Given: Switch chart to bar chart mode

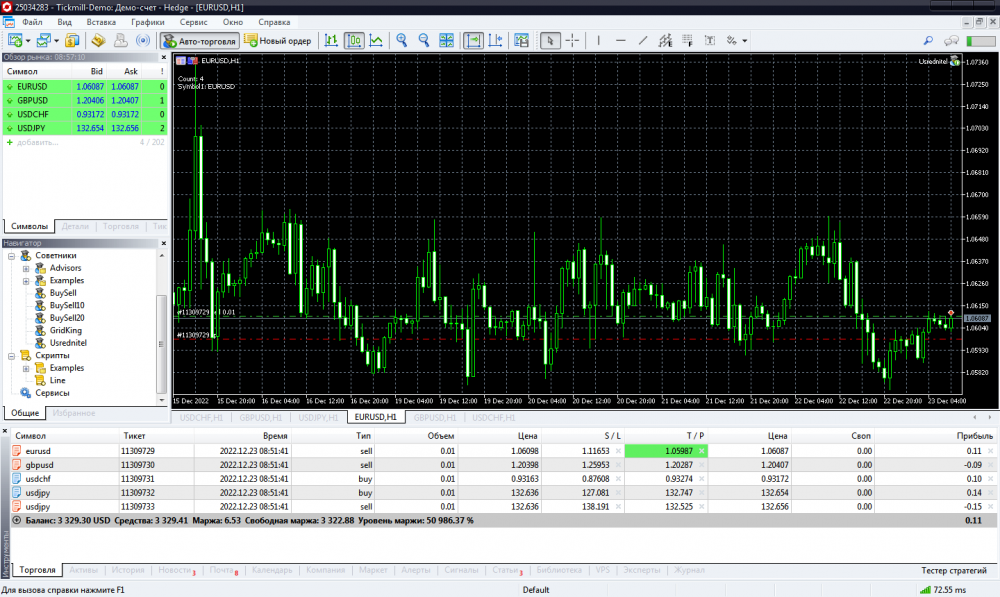Looking at the screenshot, I should pos(331,41).
